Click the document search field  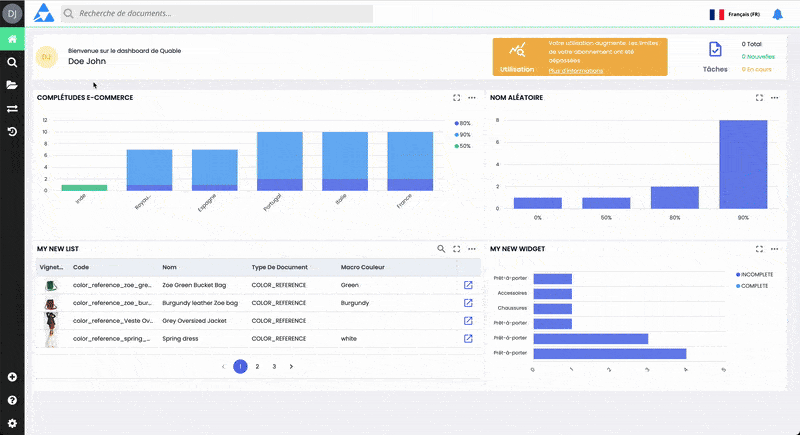[x=217, y=14]
